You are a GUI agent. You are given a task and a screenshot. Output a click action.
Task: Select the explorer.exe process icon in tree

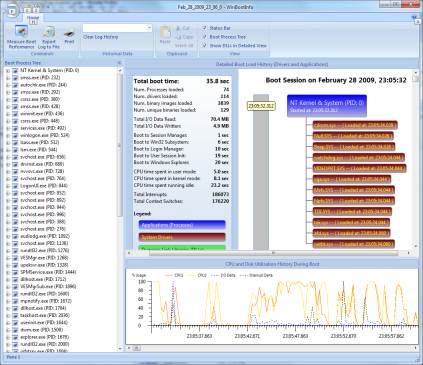coord(15,337)
